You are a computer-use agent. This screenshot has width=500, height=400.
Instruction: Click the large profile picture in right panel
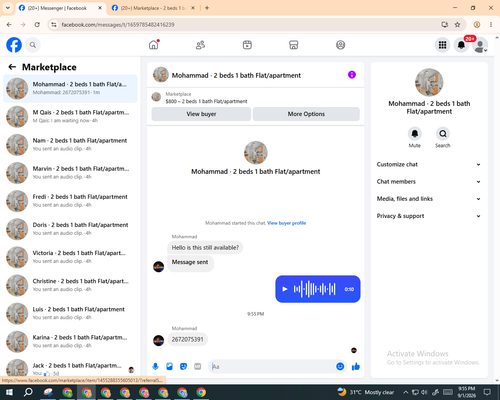(429, 82)
